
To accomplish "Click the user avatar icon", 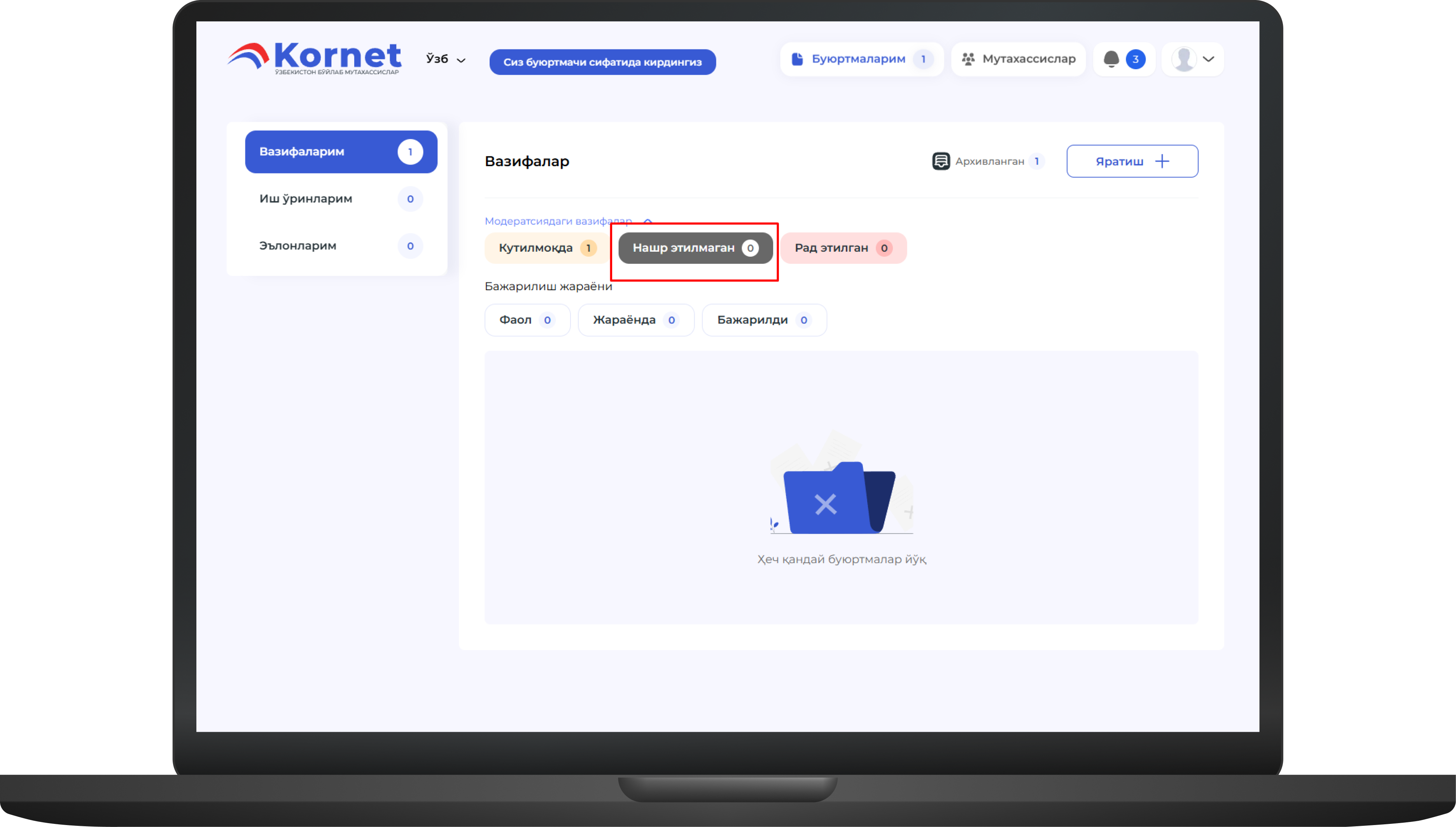I will [1183, 59].
